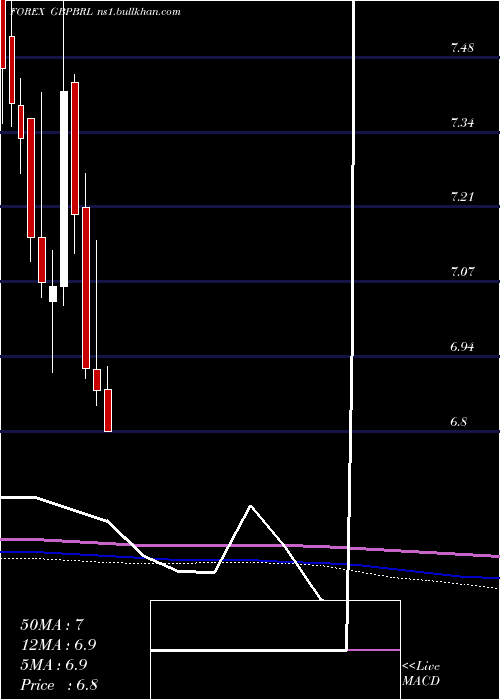Click the 12MA : 6.9 legend entry
Image resolution: width=500 pixels, height=700 pixels.
[x=58, y=645]
